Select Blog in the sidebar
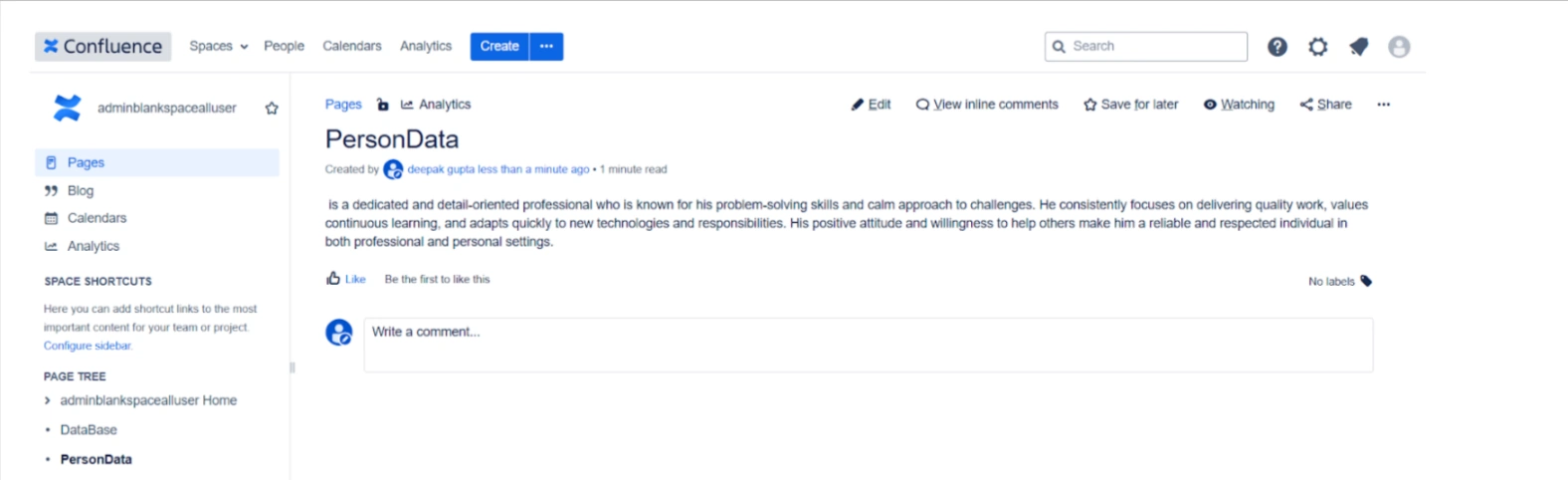 (x=81, y=190)
